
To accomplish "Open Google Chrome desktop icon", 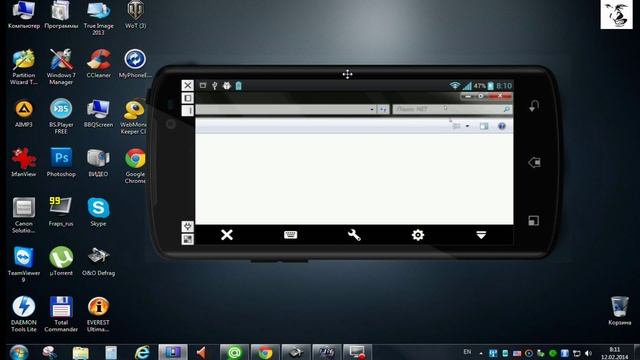I will [135, 166].
